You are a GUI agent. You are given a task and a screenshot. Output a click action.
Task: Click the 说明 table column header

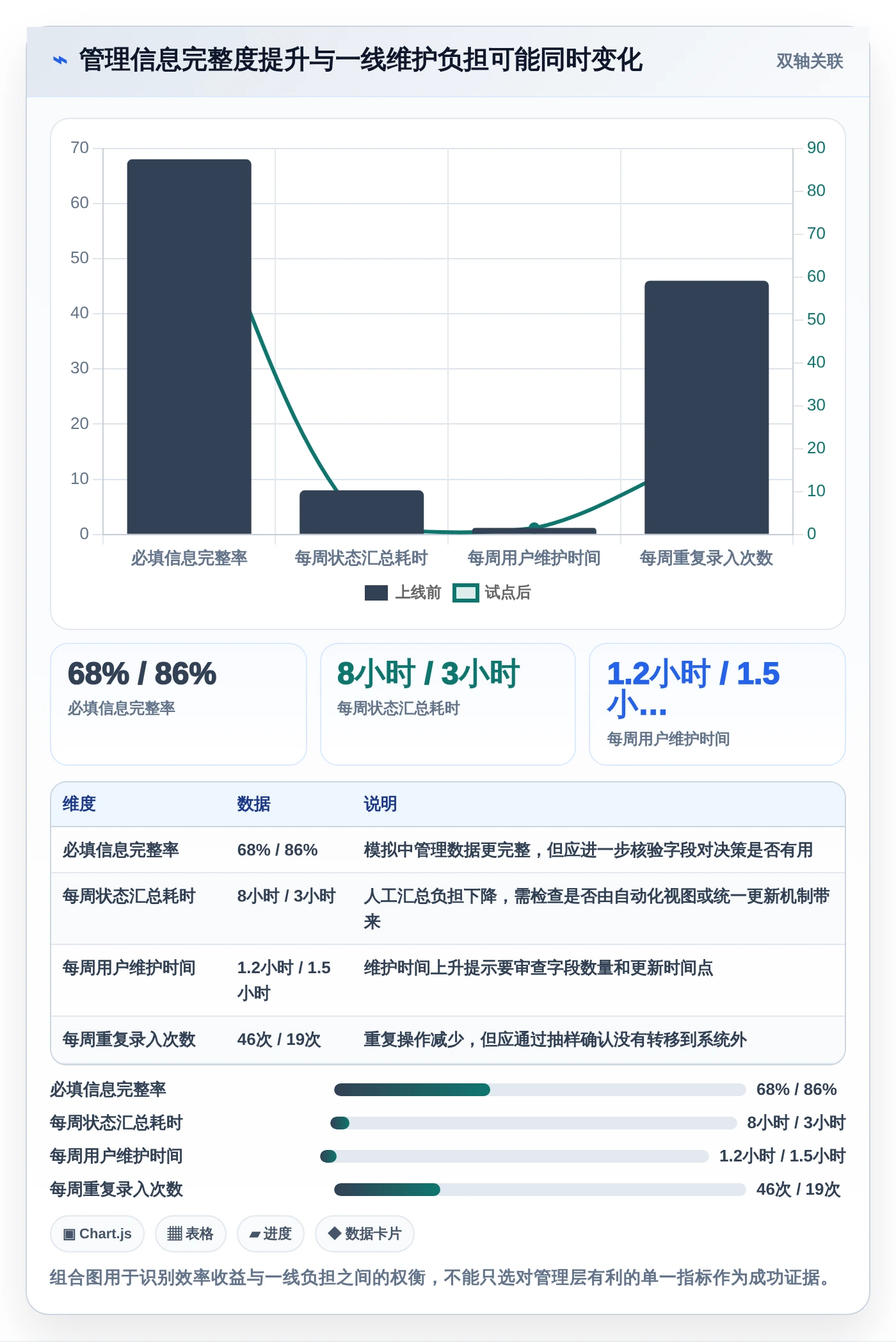click(x=380, y=804)
